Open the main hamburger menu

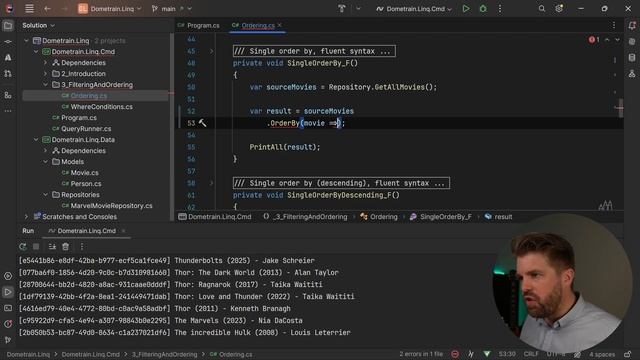coord(29,9)
